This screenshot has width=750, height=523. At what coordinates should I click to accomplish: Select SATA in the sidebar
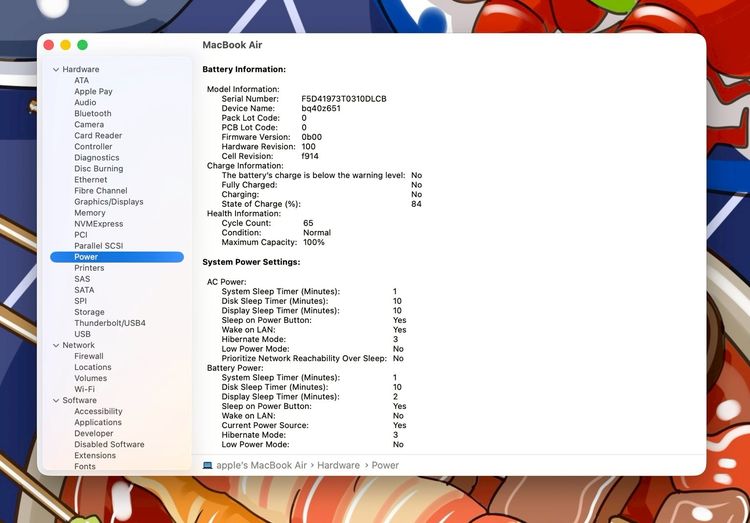(x=84, y=290)
